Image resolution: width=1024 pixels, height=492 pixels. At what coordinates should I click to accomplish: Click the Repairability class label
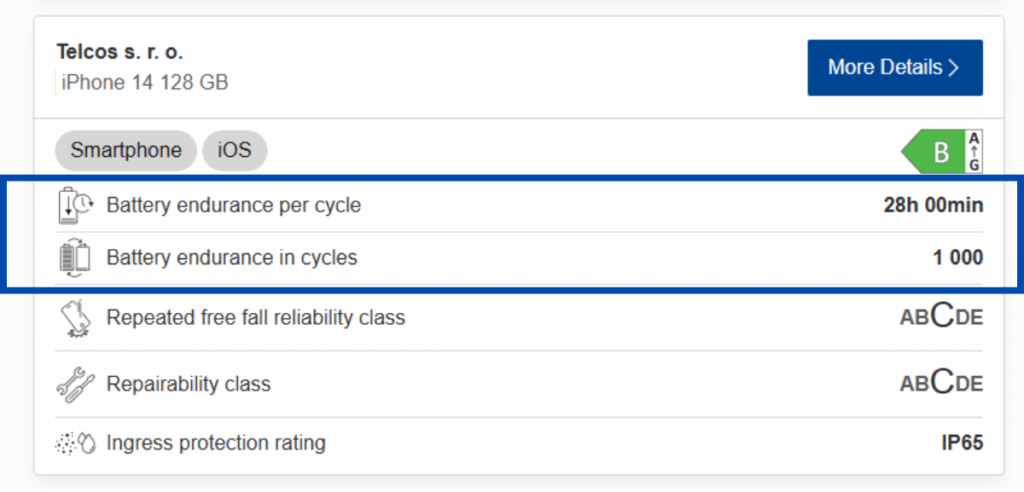pos(189,384)
